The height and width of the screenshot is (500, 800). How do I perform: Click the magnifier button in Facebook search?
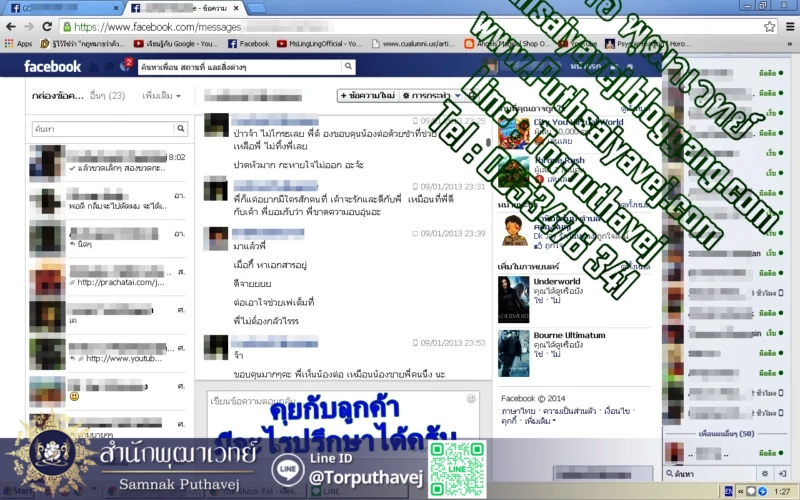348,66
